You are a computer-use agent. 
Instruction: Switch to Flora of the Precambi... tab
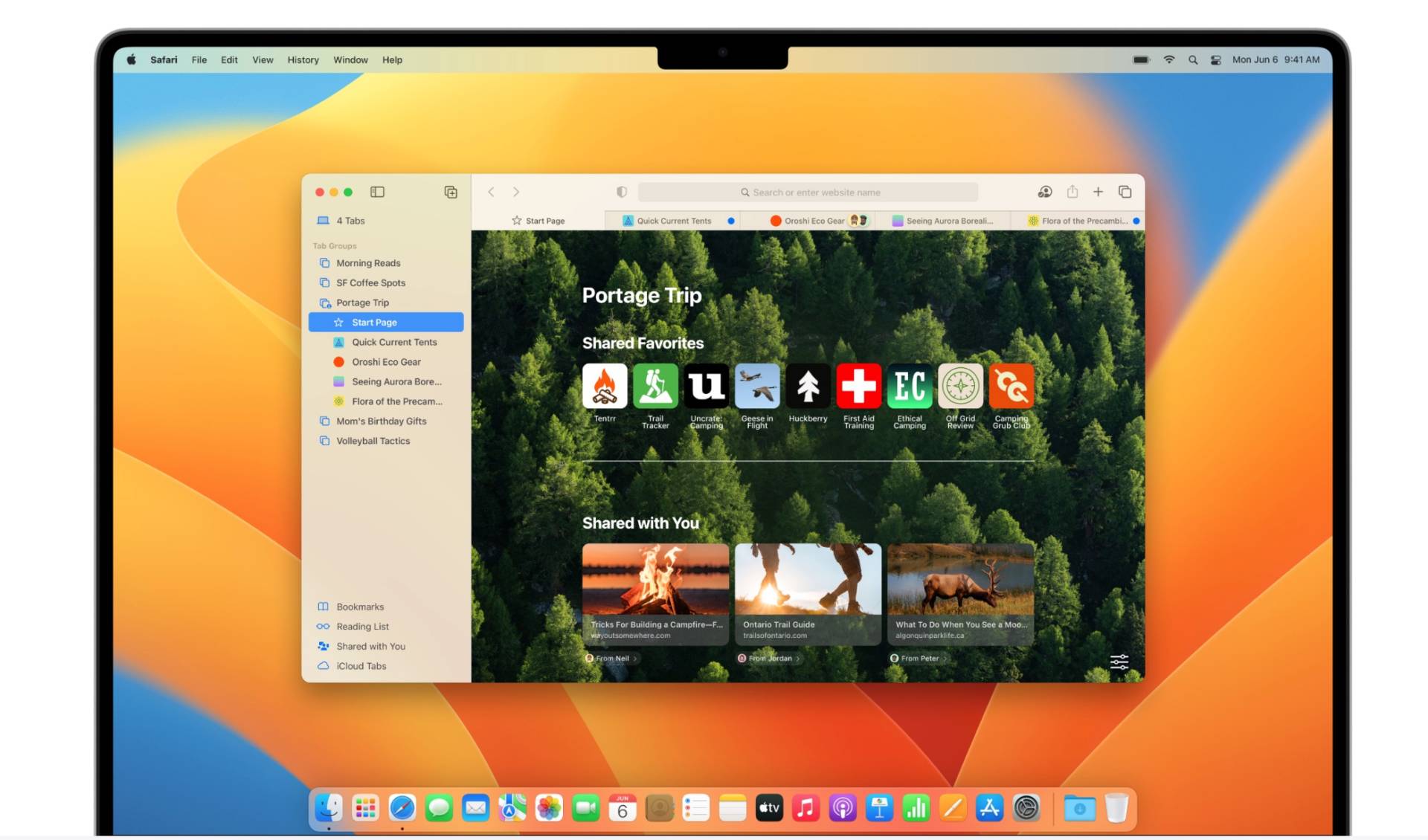coord(1078,221)
